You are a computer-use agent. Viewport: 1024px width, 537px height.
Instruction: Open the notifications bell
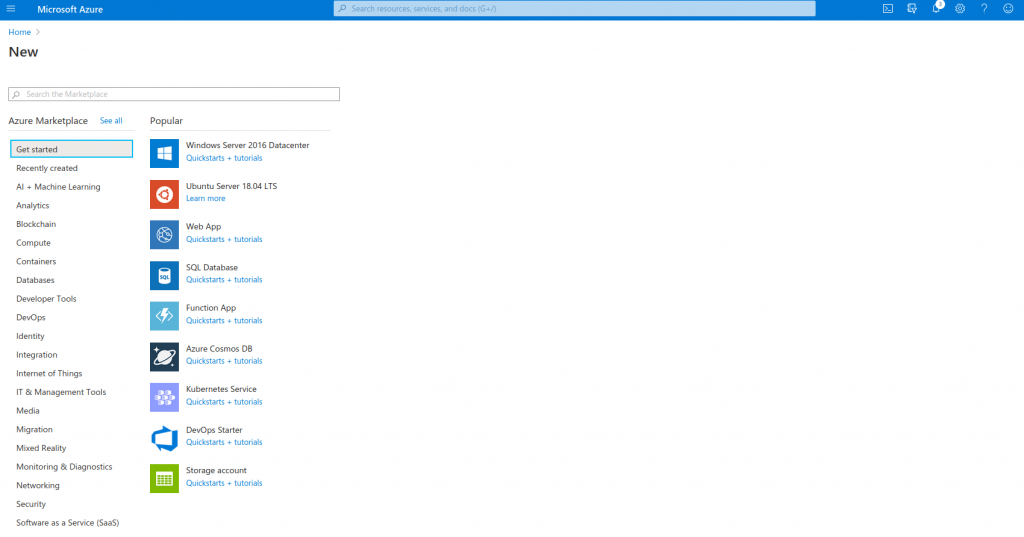936,8
